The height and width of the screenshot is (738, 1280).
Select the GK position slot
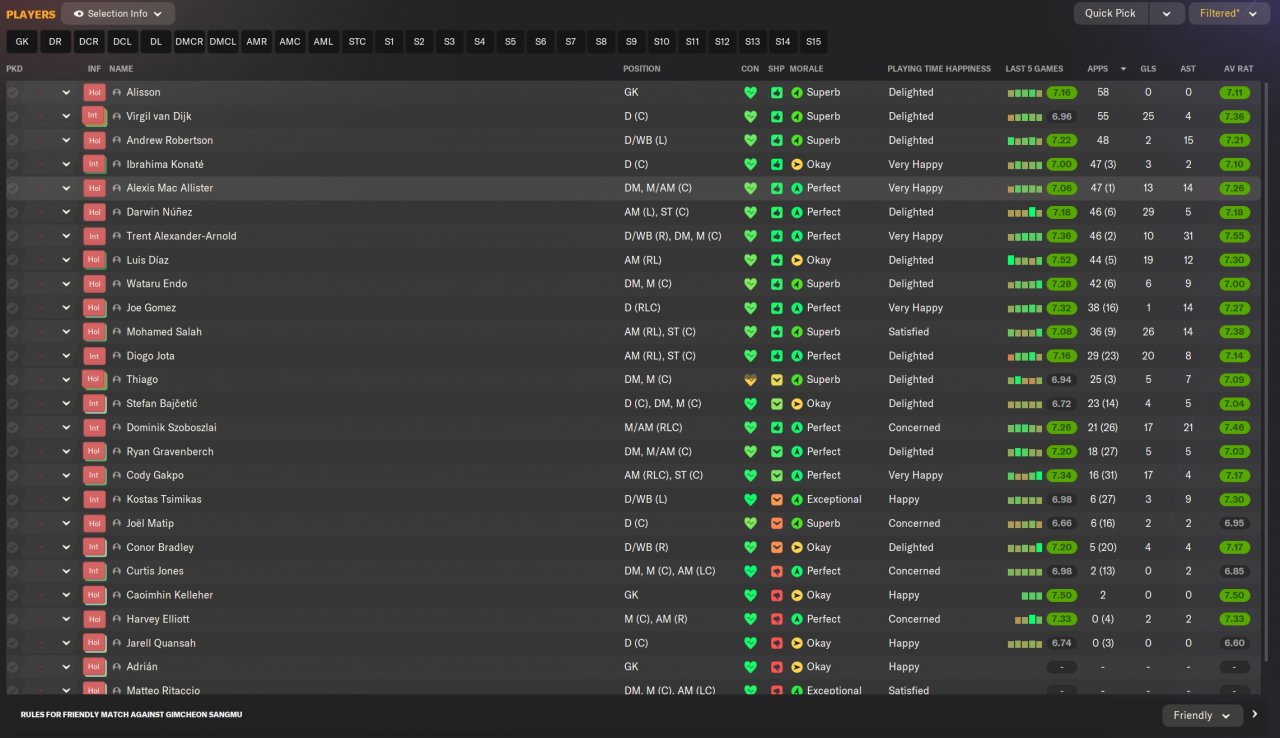22,42
